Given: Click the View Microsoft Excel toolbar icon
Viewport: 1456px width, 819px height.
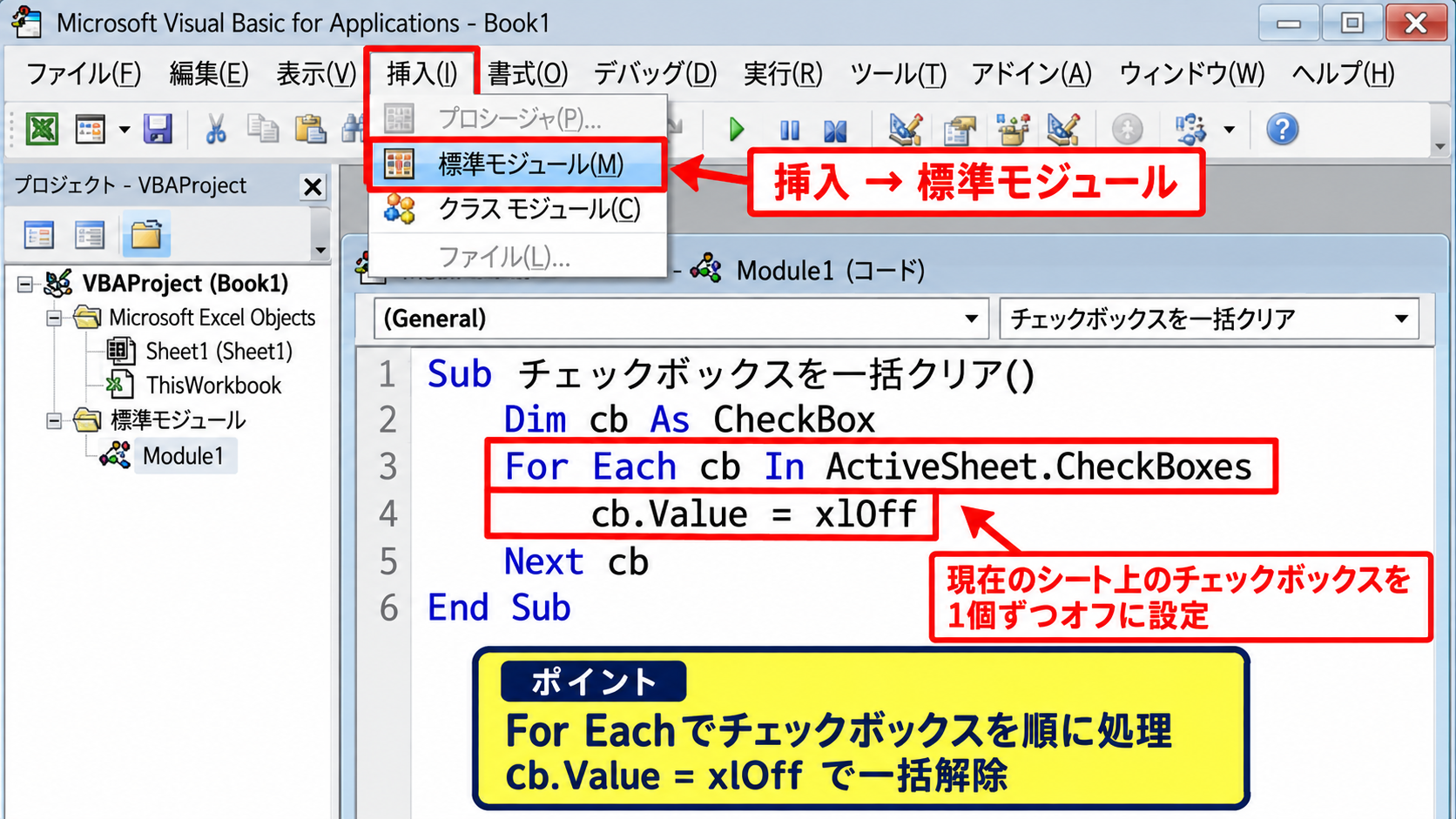Looking at the screenshot, I should (x=42, y=129).
